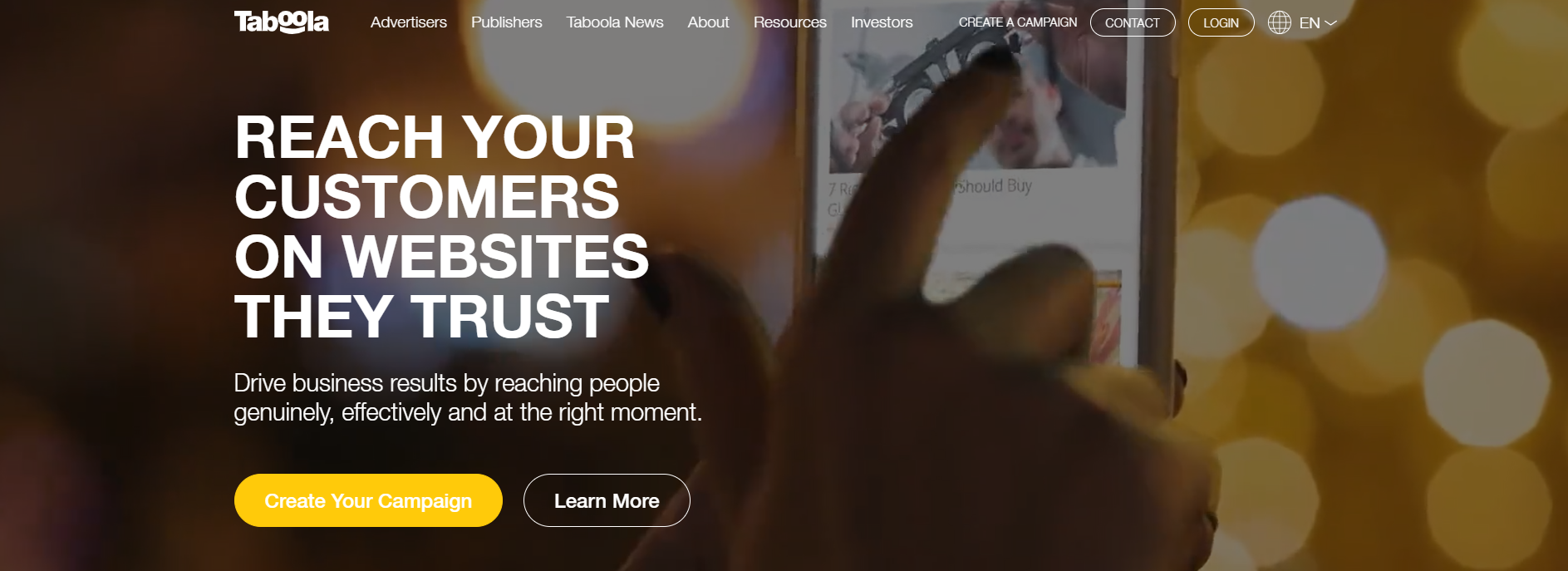Click the LOGIN button
Viewport: 1568px width, 571px height.
[x=1221, y=22]
